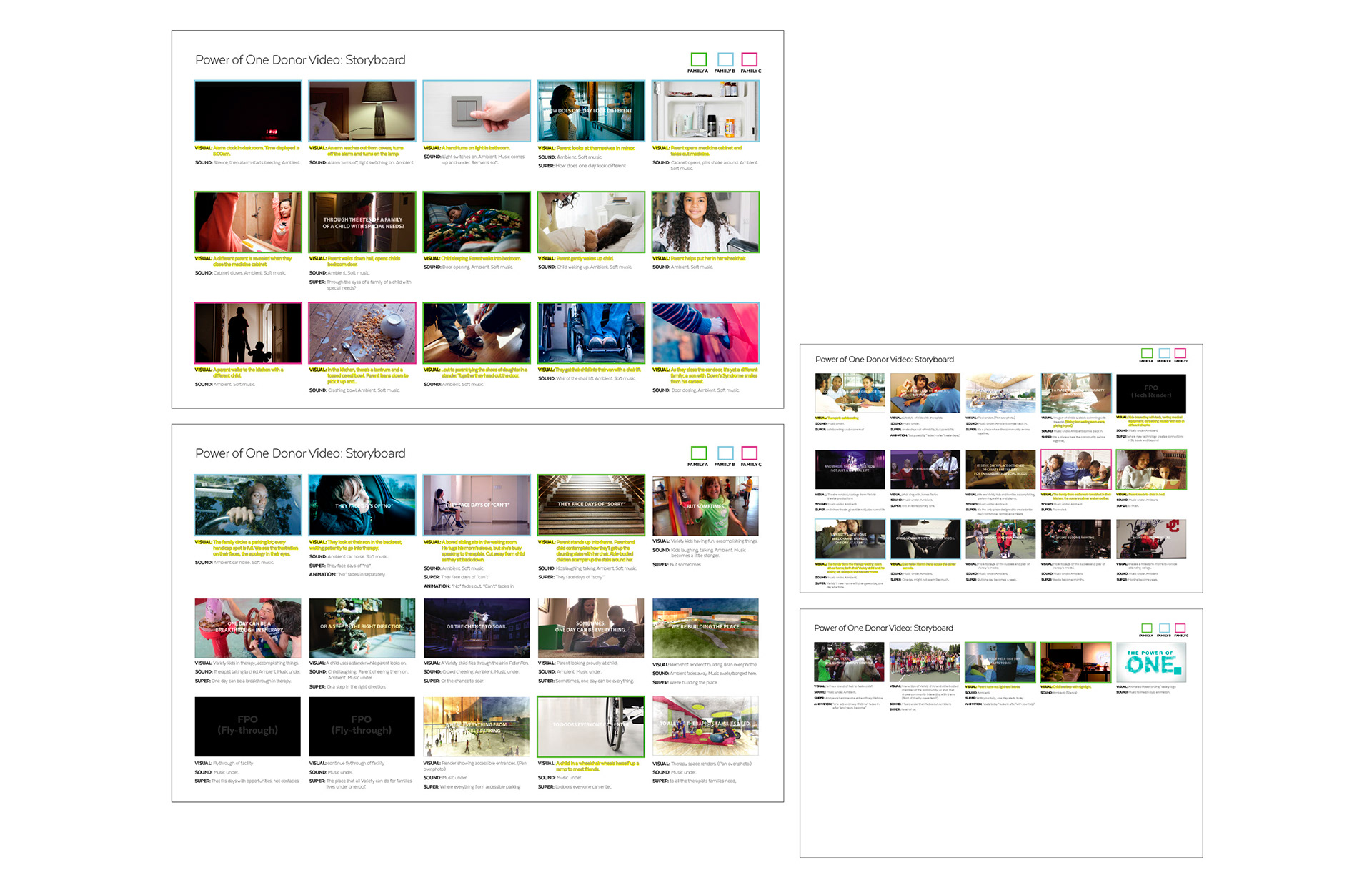Open the accessible parking render frame

point(477,726)
